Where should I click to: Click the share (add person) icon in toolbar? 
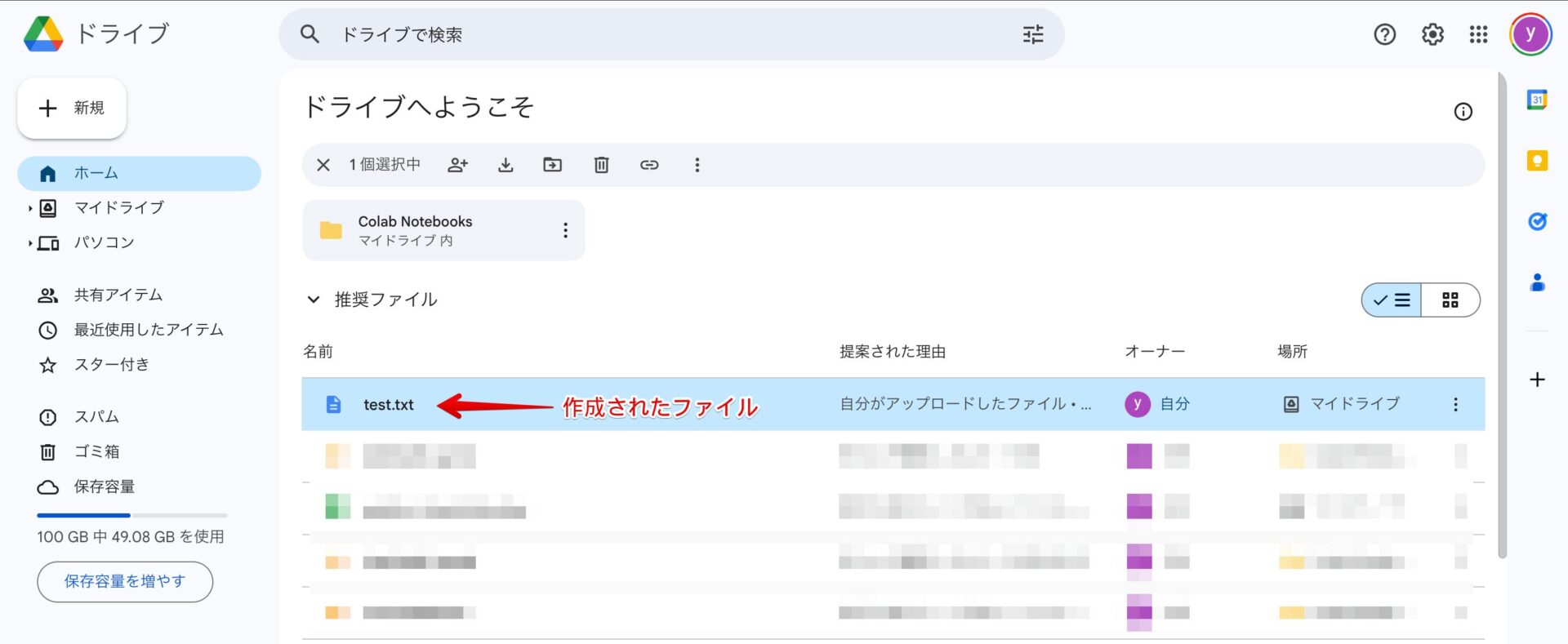[x=457, y=165]
